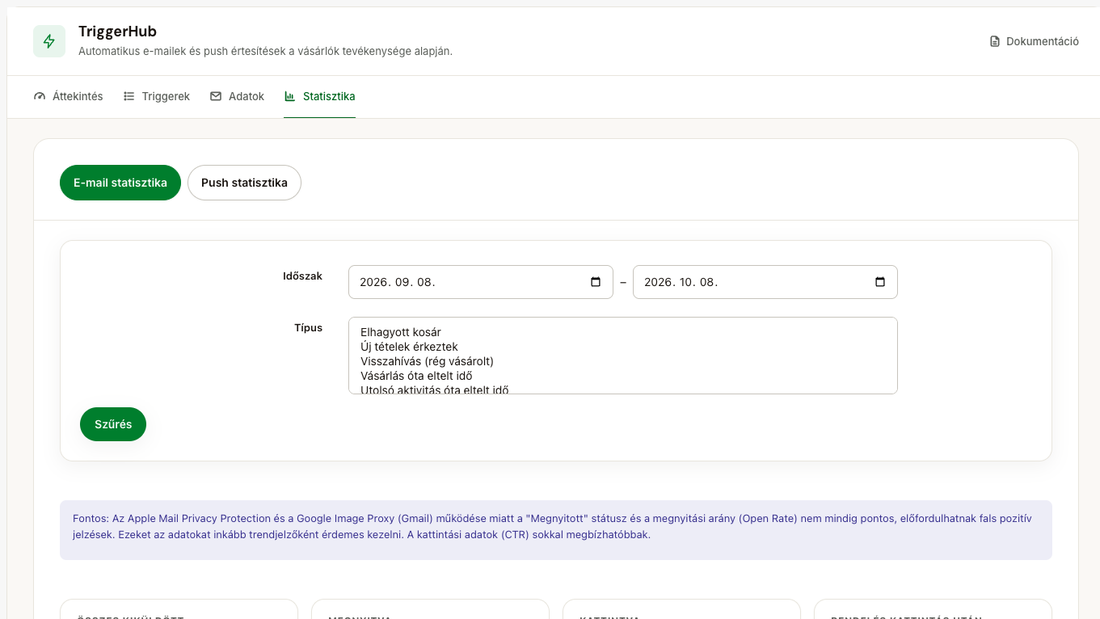Click the Típus label
This screenshot has height=619, width=1100.
(x=308, y=328)
